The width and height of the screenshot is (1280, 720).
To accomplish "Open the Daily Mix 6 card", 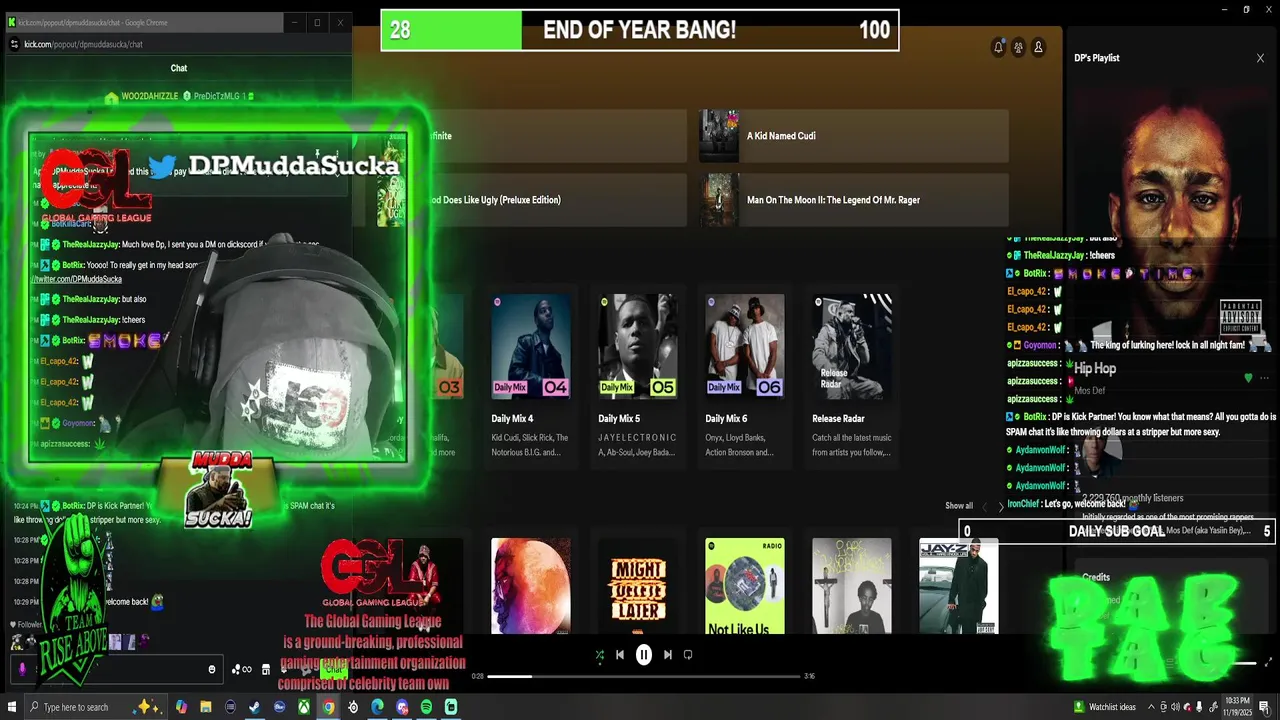I will tap(745, 375).
